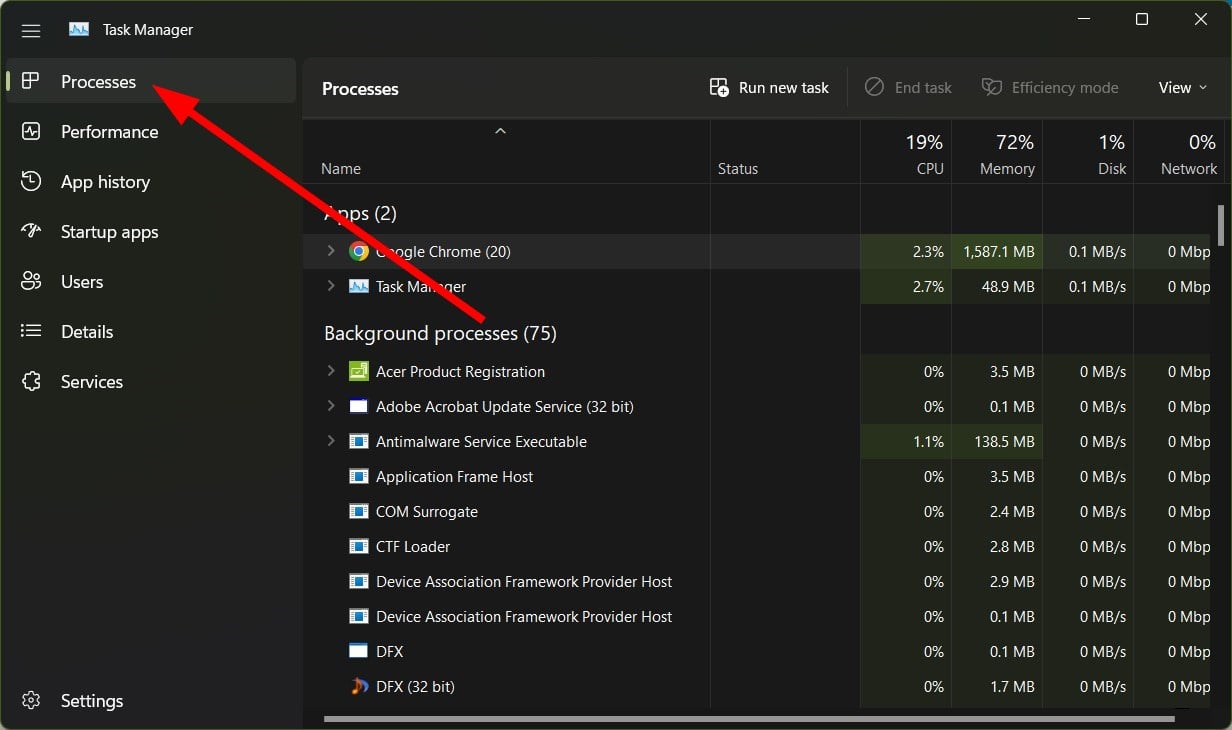
Task: Click the Antimalware Service Executable icon
Action: click(x=359, y=441)
